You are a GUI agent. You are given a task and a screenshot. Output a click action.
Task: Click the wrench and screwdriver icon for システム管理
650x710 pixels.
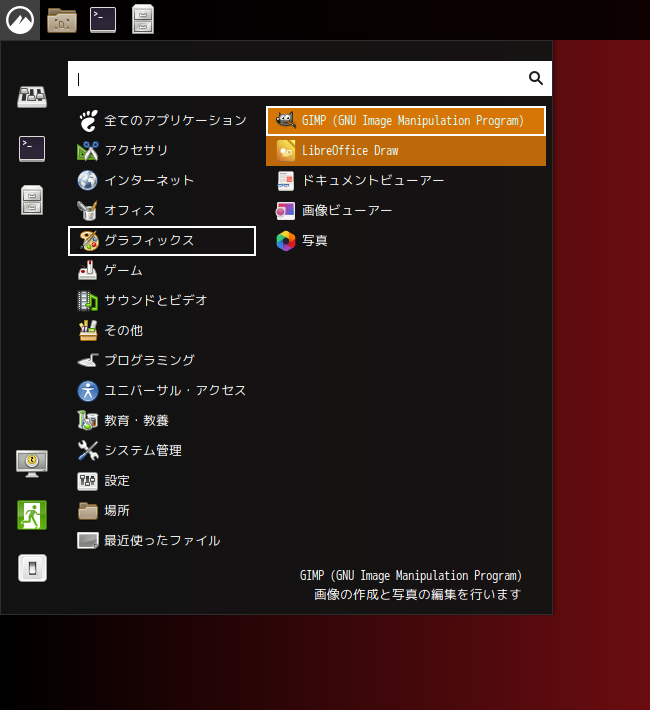click(x=88, y=451)
